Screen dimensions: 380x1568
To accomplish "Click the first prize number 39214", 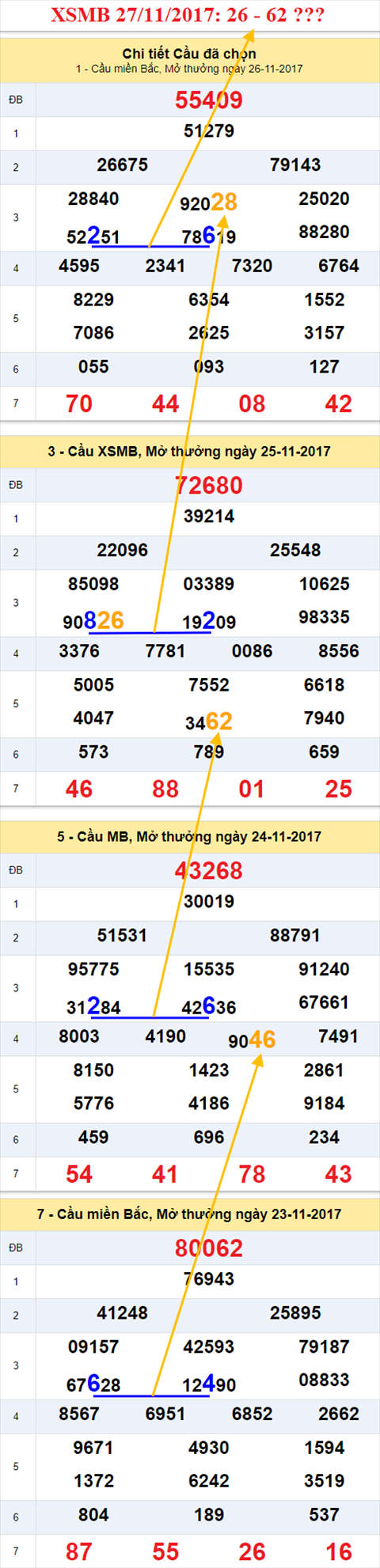I will (209, 517).
